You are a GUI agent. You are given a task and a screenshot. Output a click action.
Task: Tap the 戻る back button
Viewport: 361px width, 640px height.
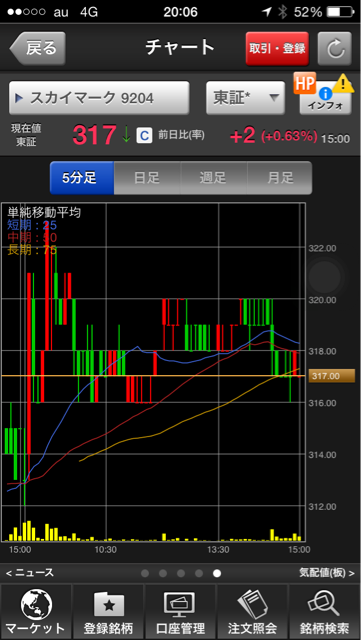38,48
